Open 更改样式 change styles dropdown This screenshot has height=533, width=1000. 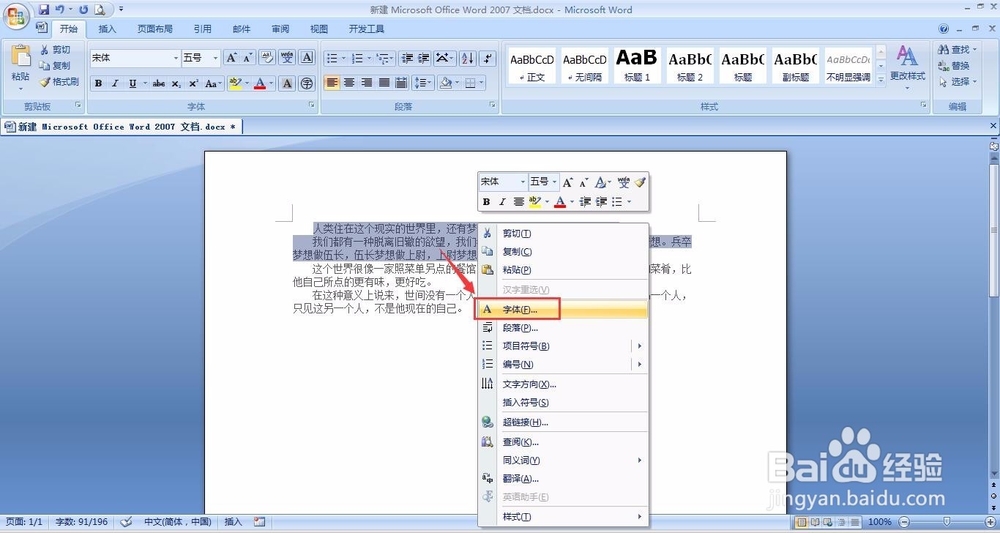(907, 66)
